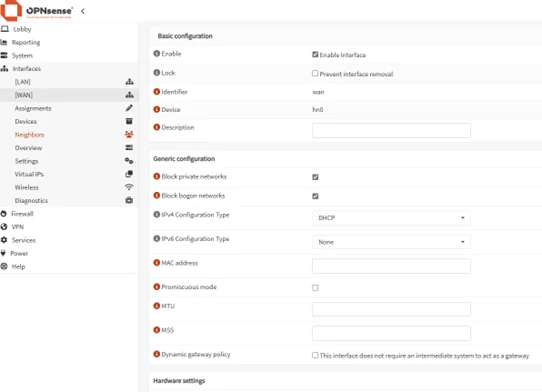Click the Services gear icon

click(4, 240)
